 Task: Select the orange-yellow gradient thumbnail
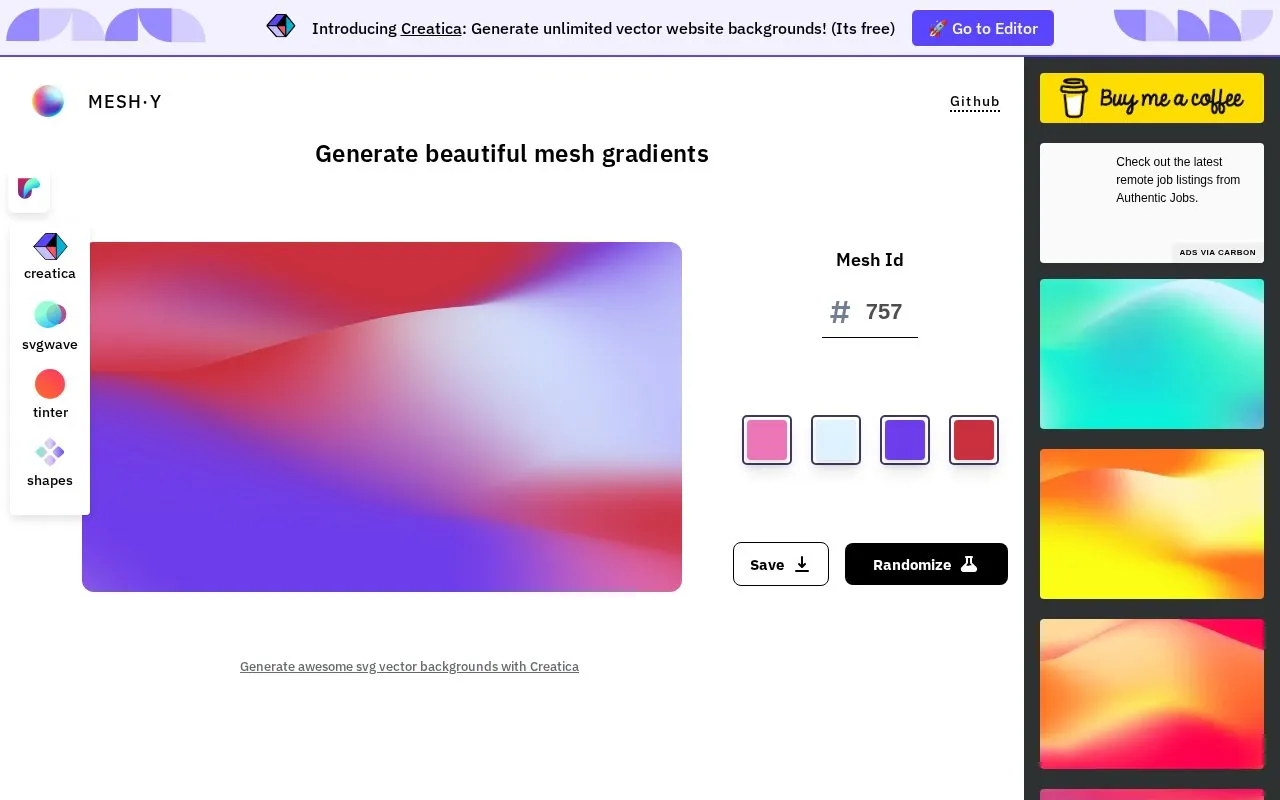pos(1152,524)
